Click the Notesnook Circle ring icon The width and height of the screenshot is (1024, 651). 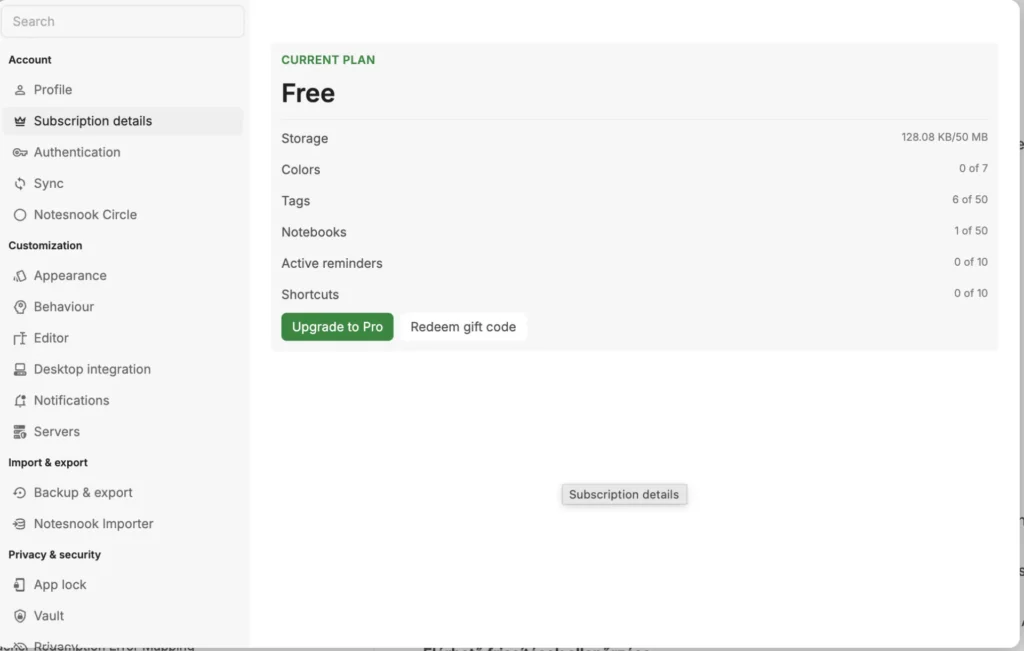pos(20,215)
